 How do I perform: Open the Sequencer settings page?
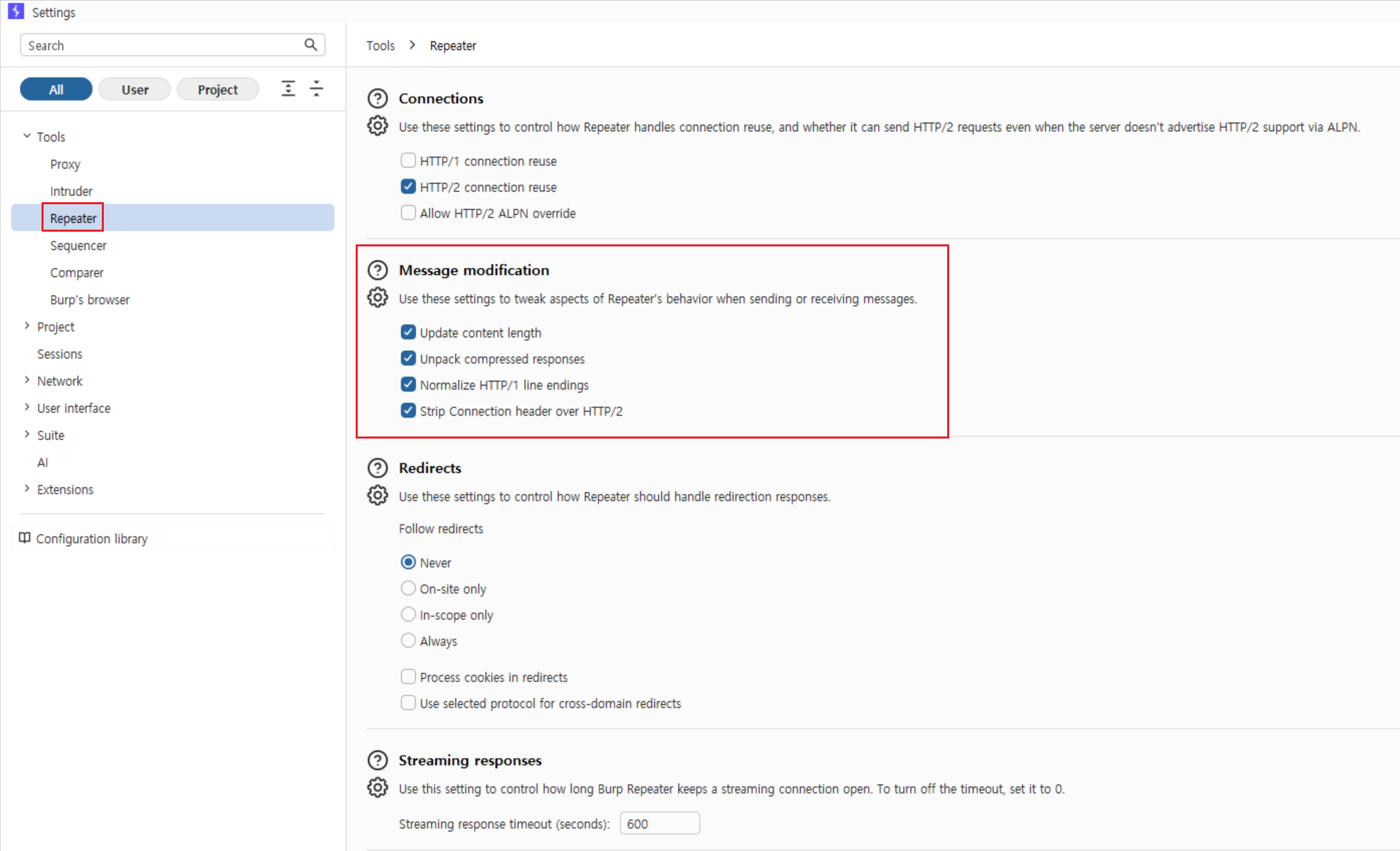78,245
